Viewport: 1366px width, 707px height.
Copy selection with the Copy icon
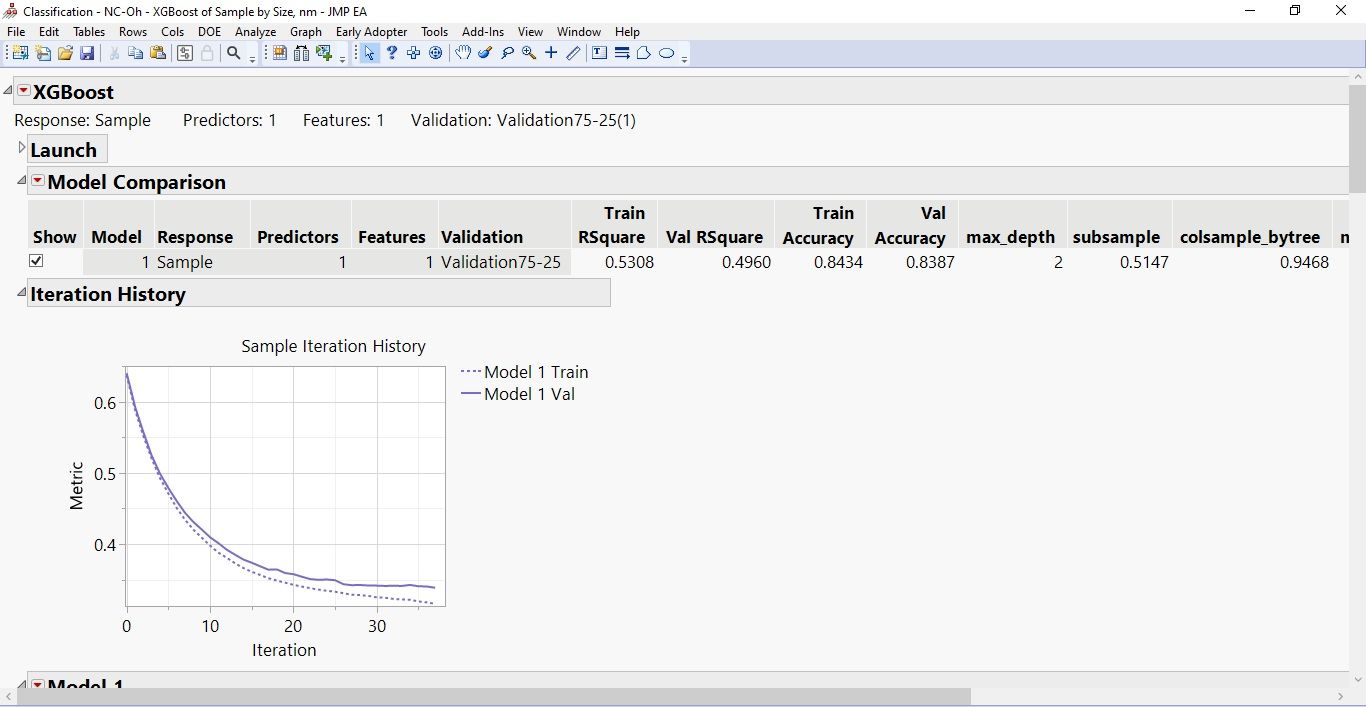135,53
